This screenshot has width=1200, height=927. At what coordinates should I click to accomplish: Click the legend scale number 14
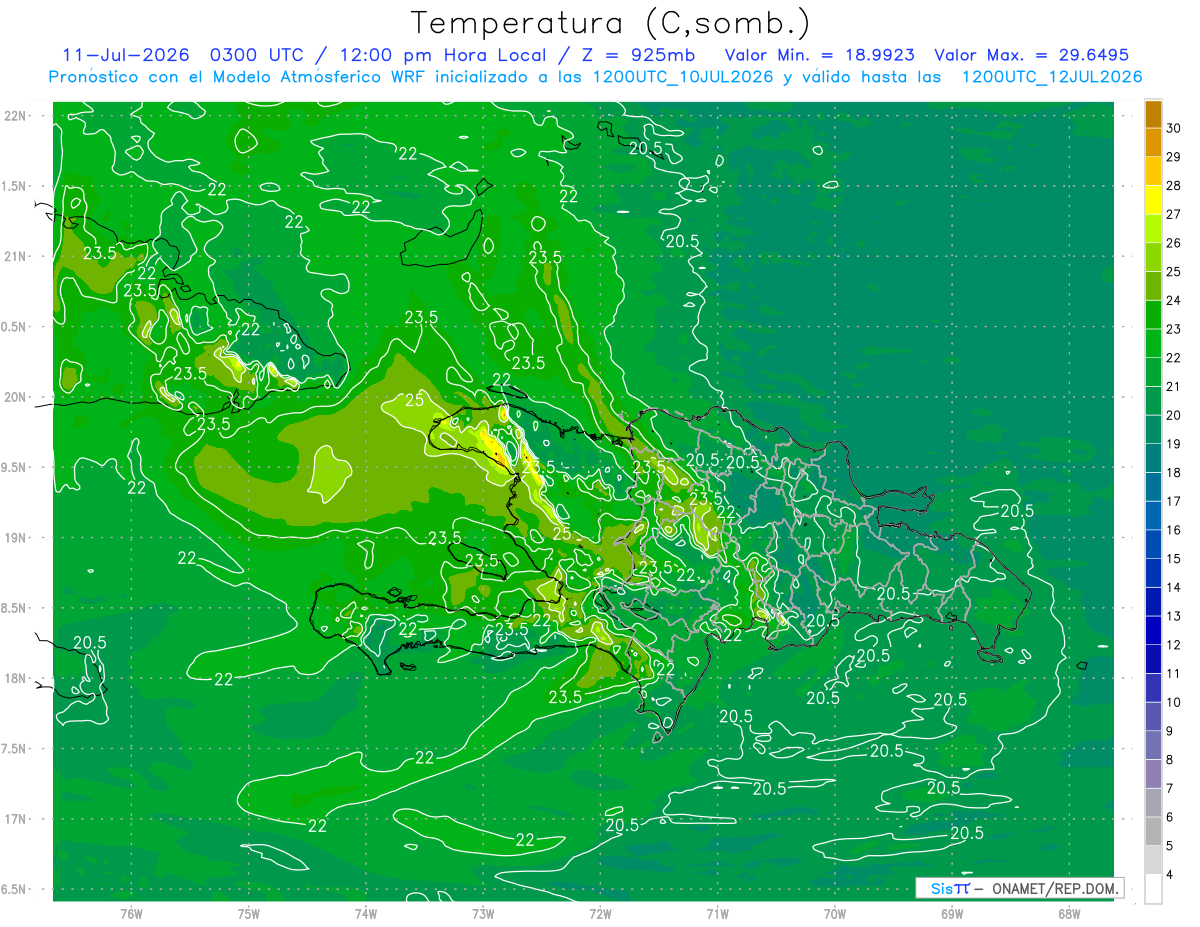click(x=1175, y=587)
